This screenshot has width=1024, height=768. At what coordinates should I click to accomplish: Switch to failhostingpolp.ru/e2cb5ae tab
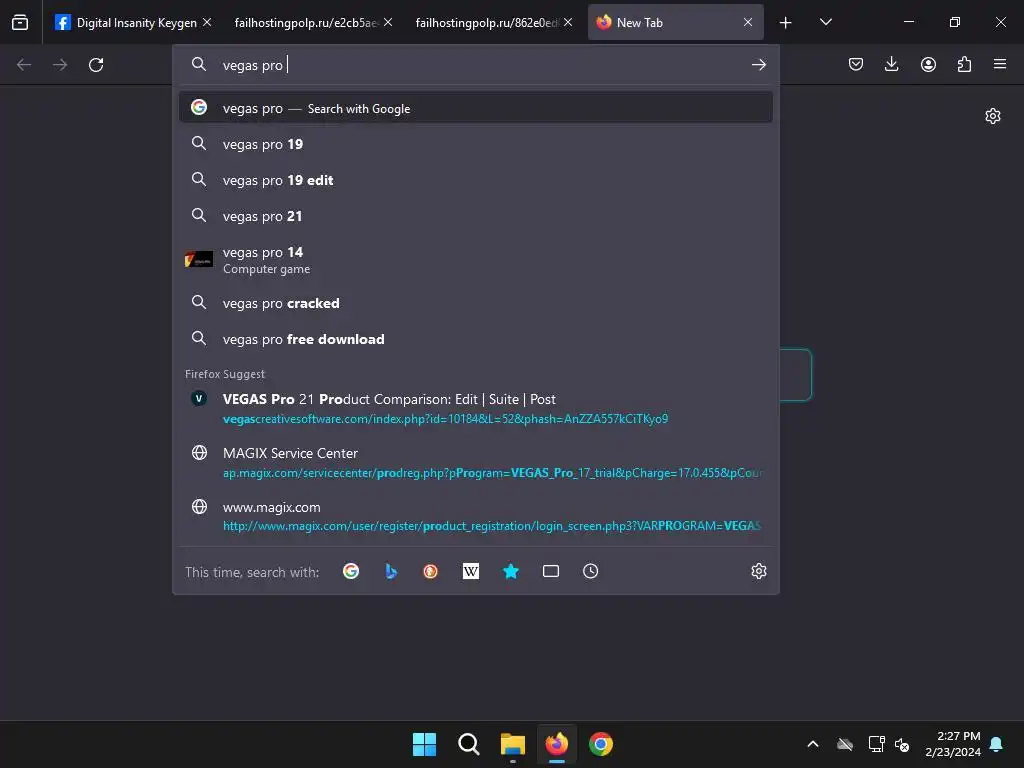313,22
